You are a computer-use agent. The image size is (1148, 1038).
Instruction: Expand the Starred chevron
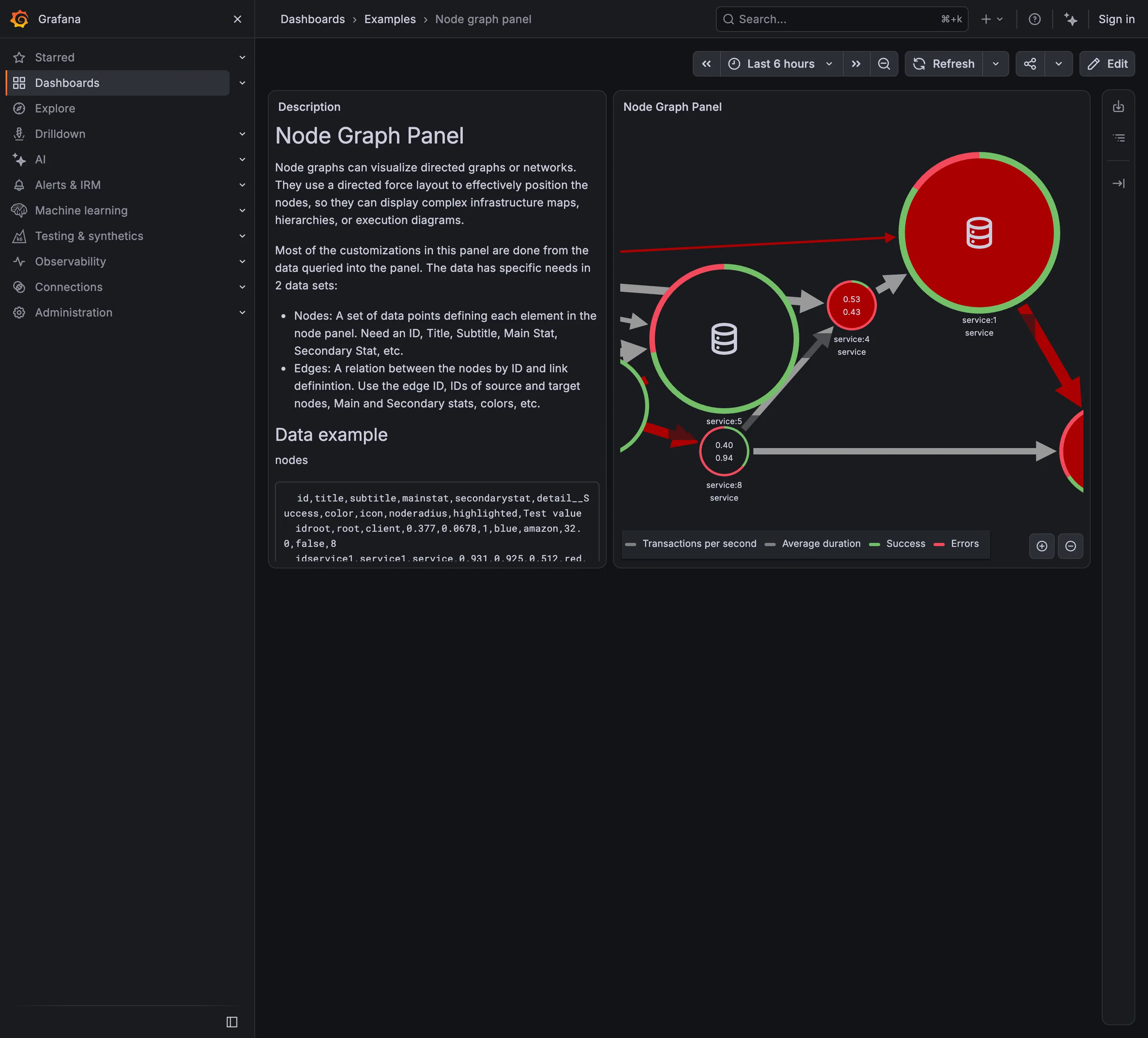242,57
